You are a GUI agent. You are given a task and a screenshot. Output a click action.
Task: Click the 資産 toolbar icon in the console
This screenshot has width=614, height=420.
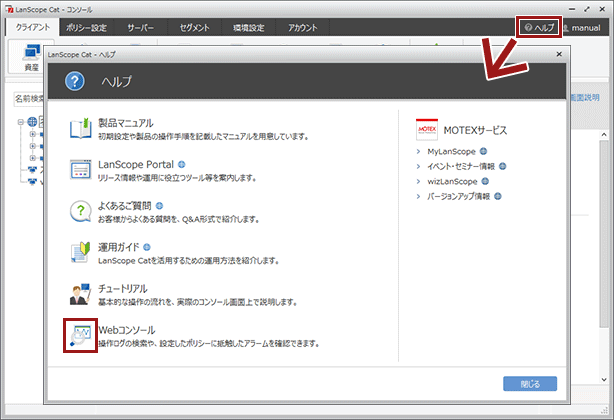[x=31, y=57]
